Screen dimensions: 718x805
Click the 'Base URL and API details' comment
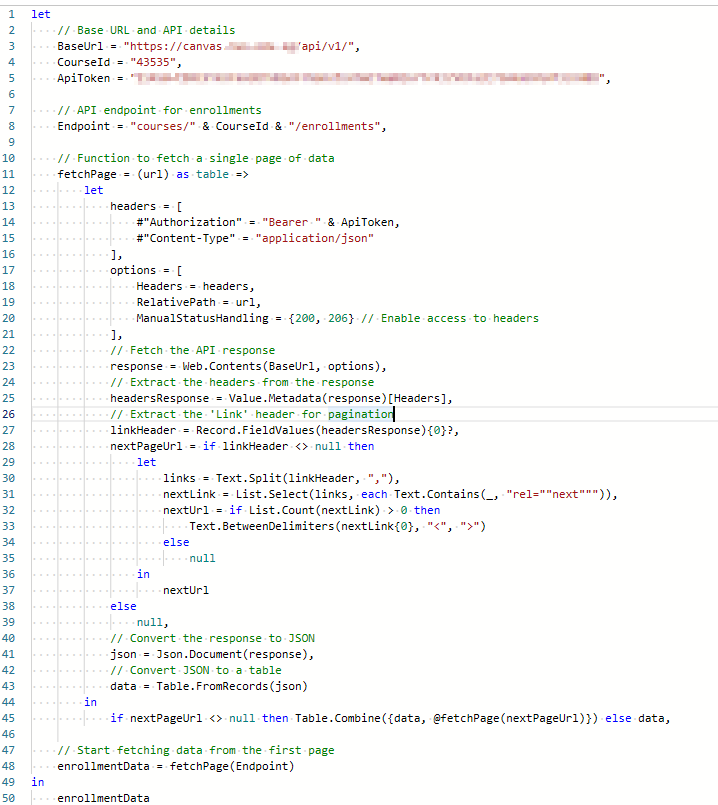146,30
